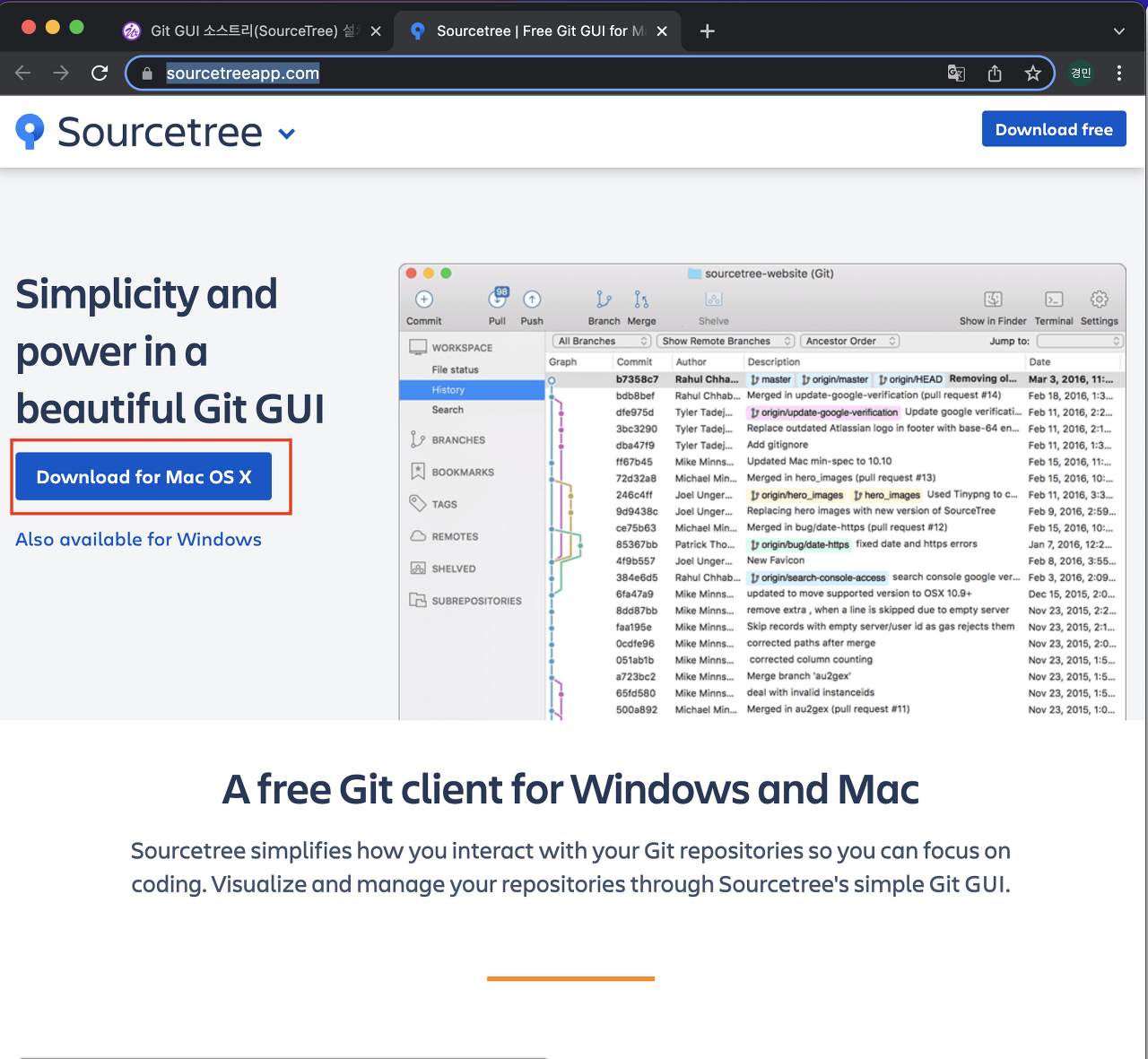Screen dimensions: 1148x1059
Task: Close the Git GUI 소스트리 tab
Action: (x=376, y=31)
